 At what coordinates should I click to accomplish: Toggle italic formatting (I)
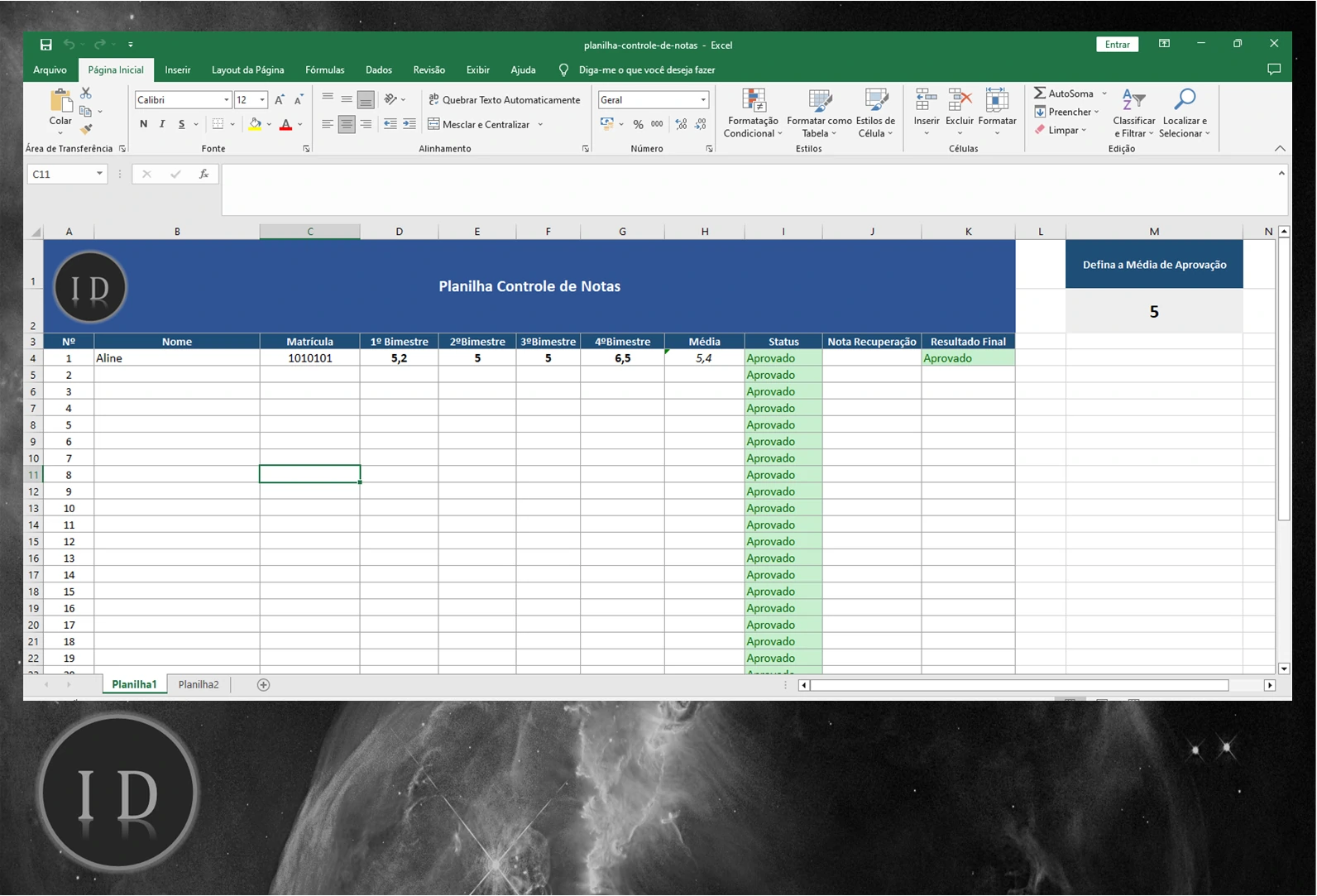(162, 124)
